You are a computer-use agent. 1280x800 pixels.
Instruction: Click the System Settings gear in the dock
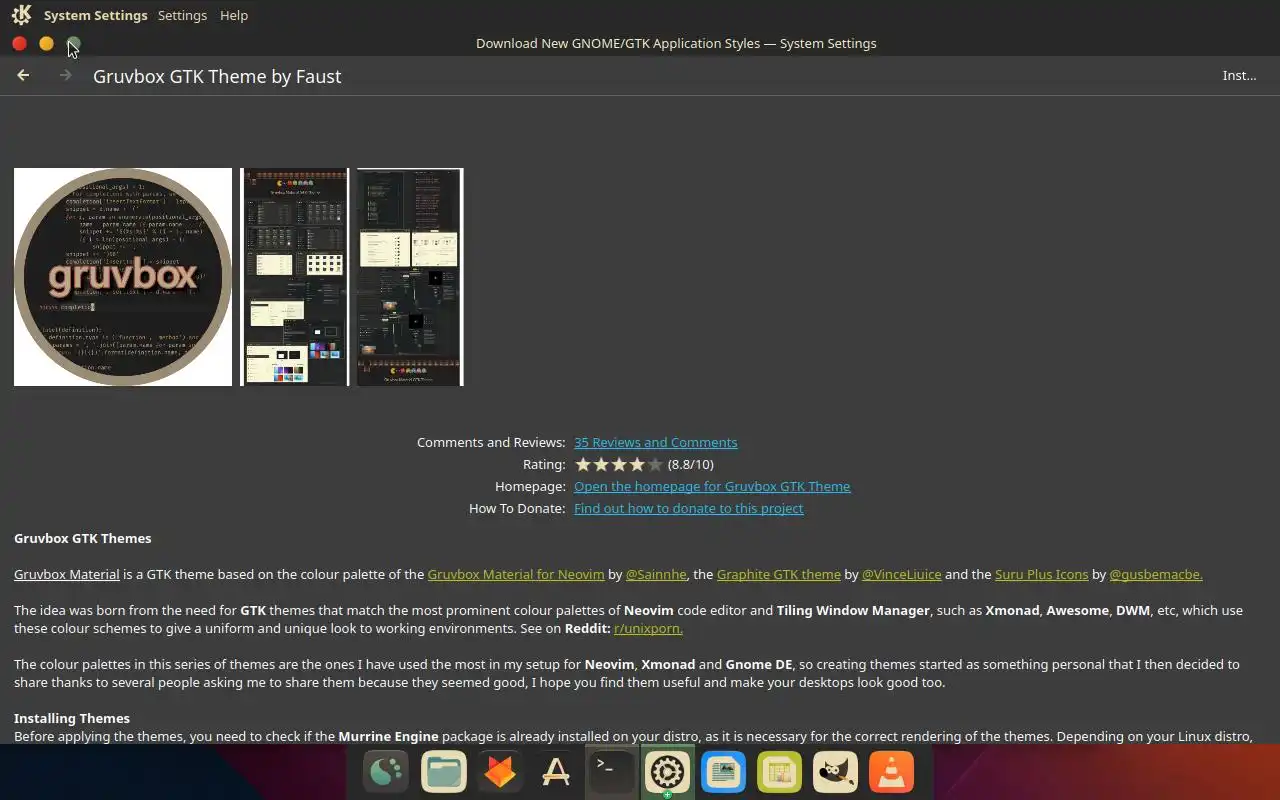coord(667,772)
